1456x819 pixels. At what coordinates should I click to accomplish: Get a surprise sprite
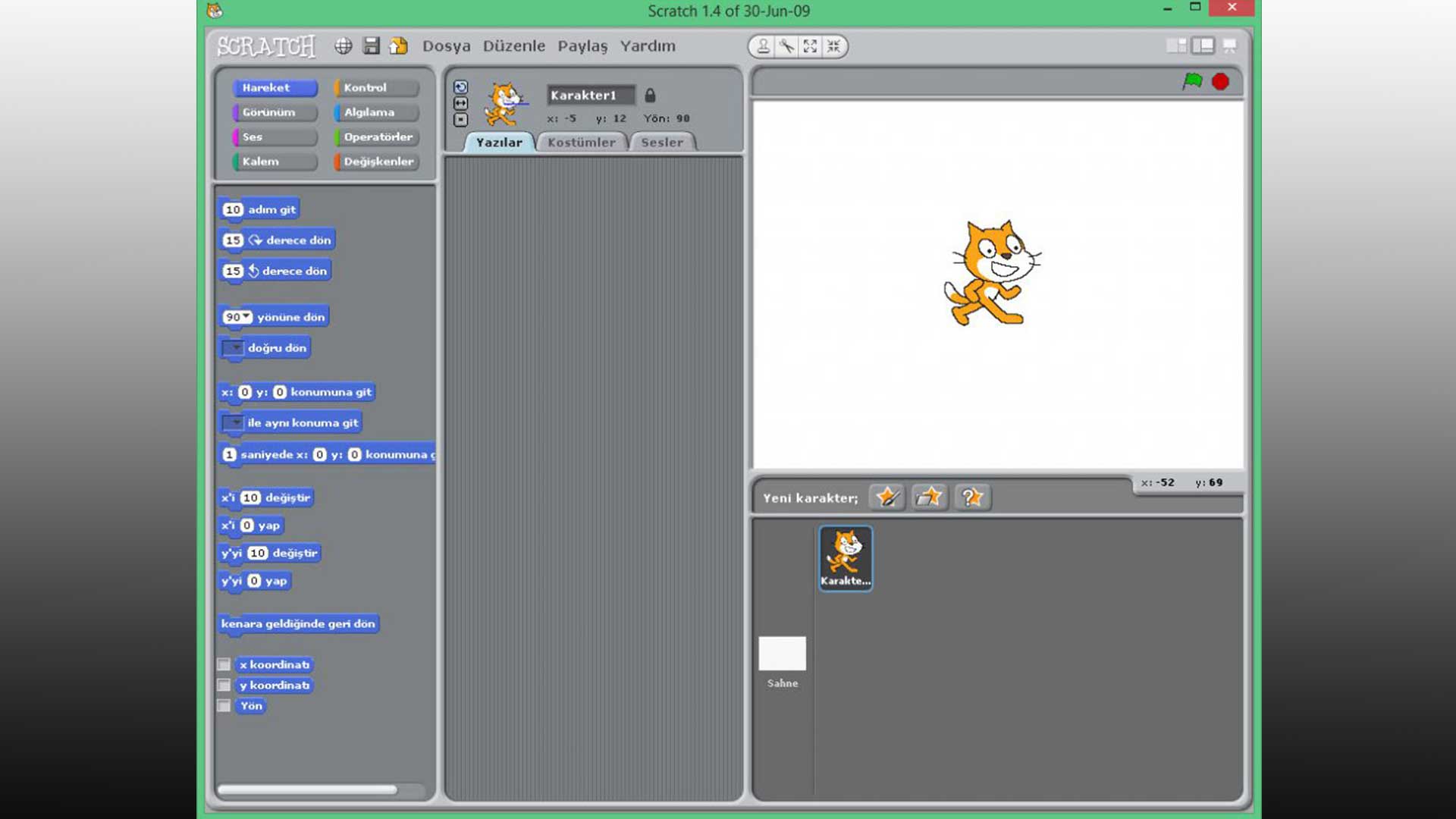pos(971,497)
